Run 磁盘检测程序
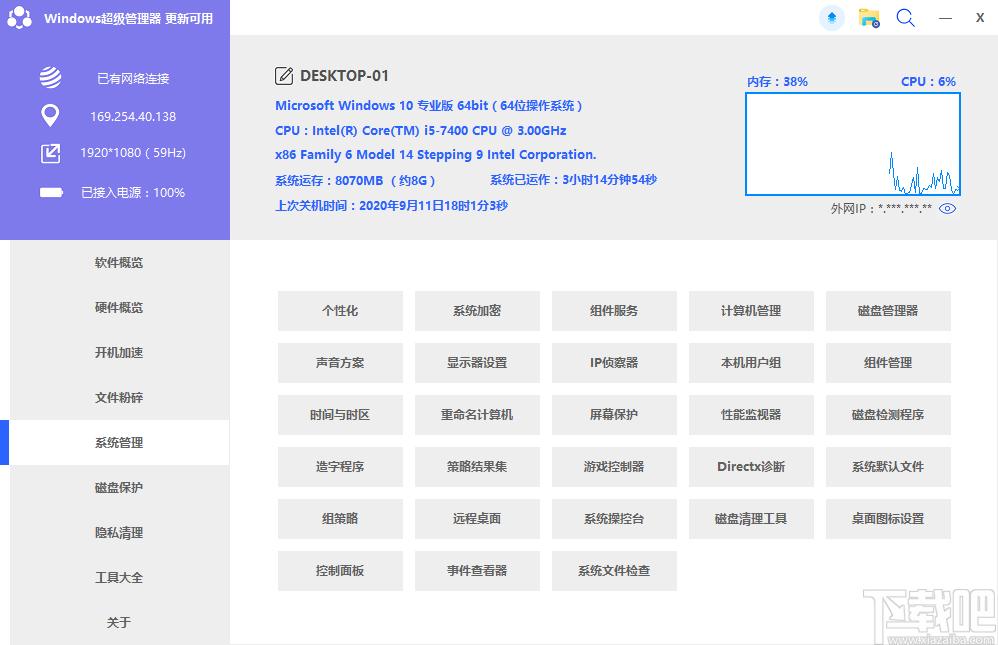998x645 pixels. coord(888,415)
